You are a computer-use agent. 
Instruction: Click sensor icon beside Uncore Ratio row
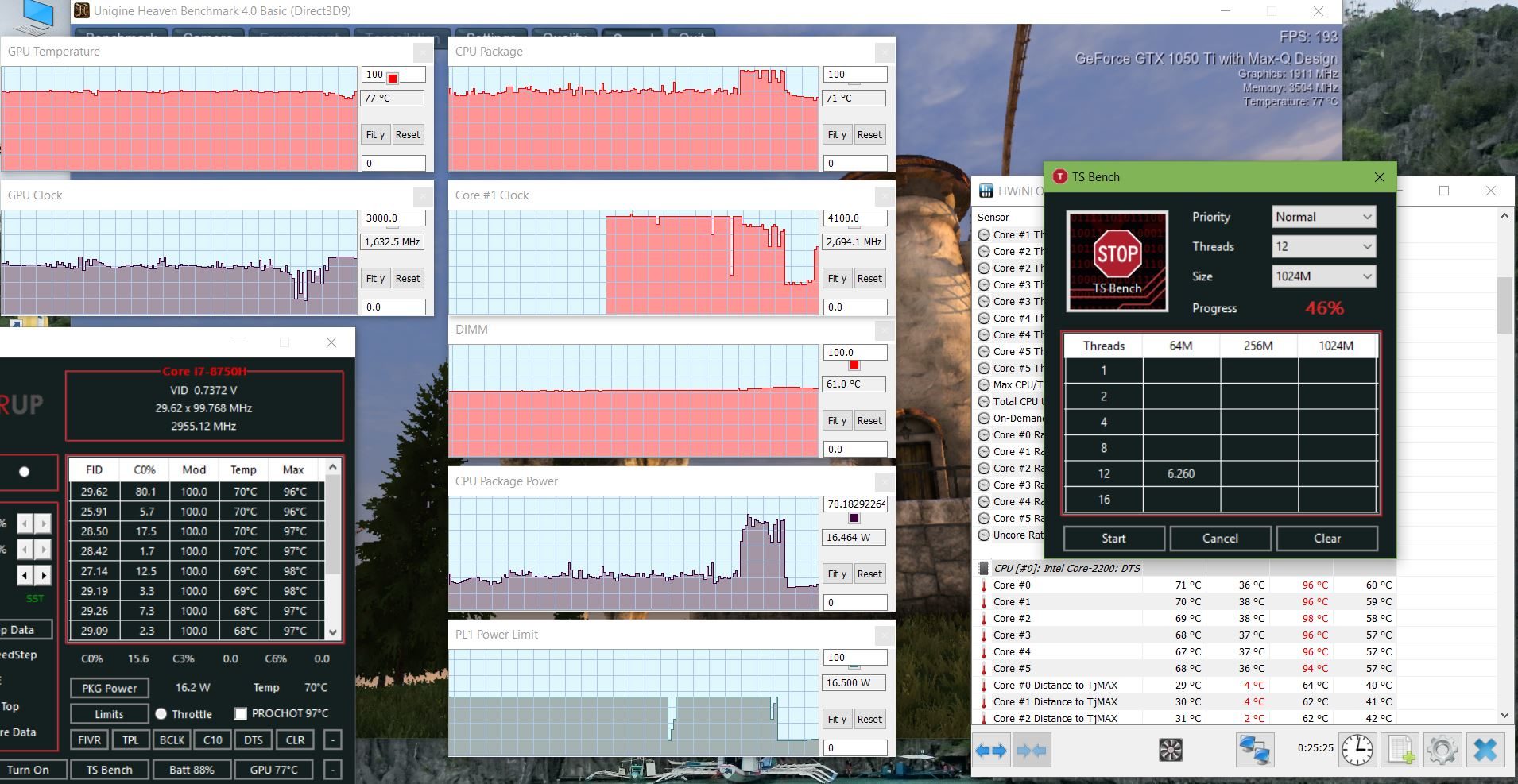coord(984,535)
